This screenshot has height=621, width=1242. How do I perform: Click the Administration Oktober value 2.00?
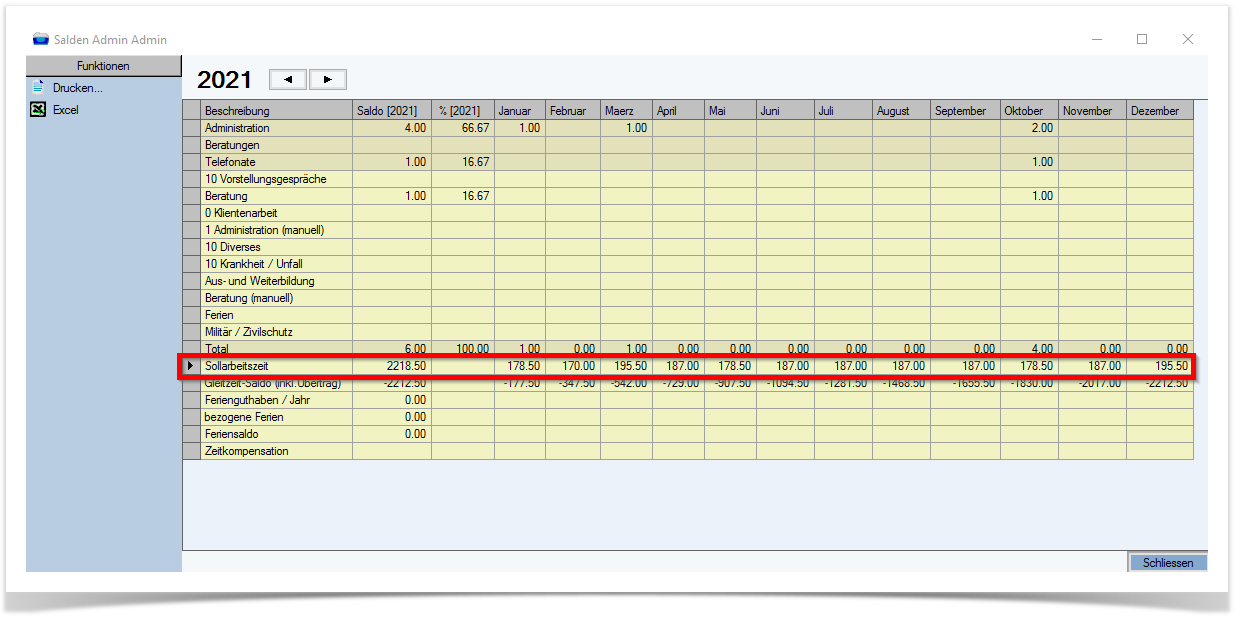1042,128
